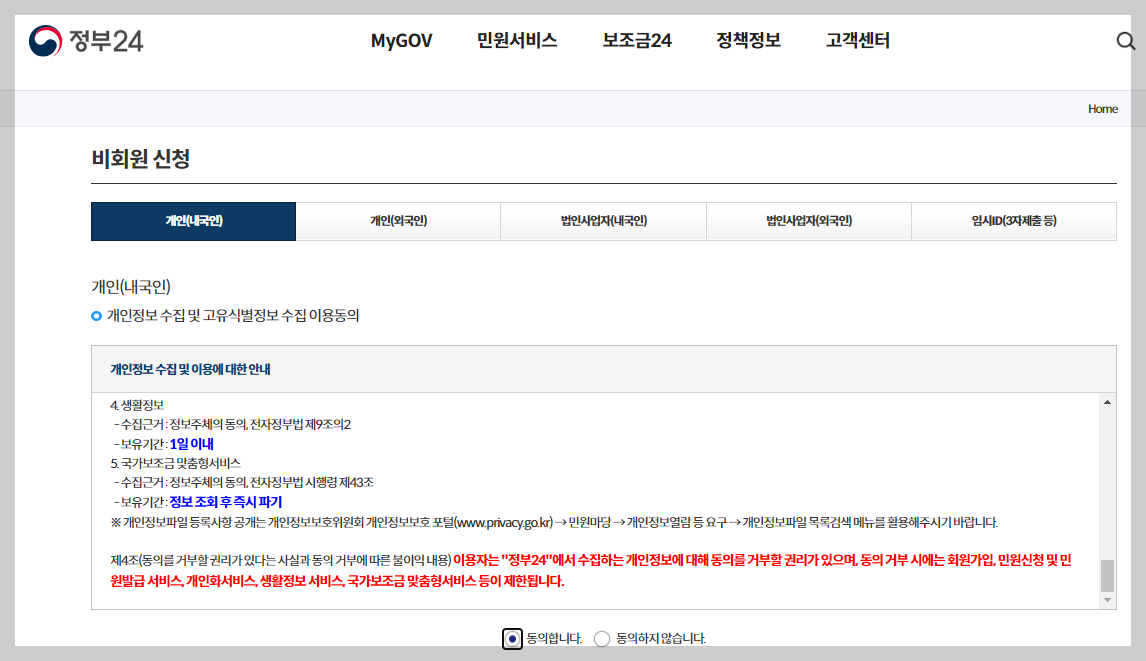Switch to the 법인사업자(외국인) tab
This screenshot has width=1146, height=661.
tap(808, 220)
